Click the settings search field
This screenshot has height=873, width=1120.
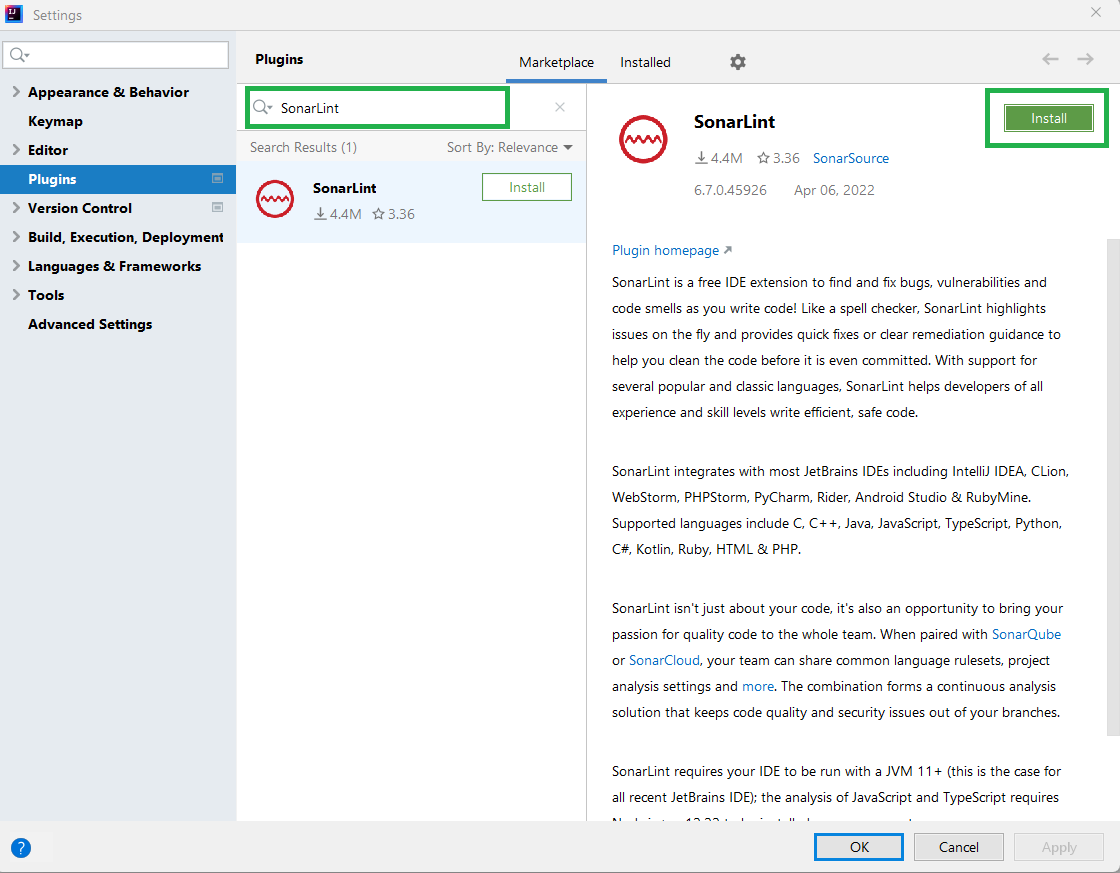point(116,55)
